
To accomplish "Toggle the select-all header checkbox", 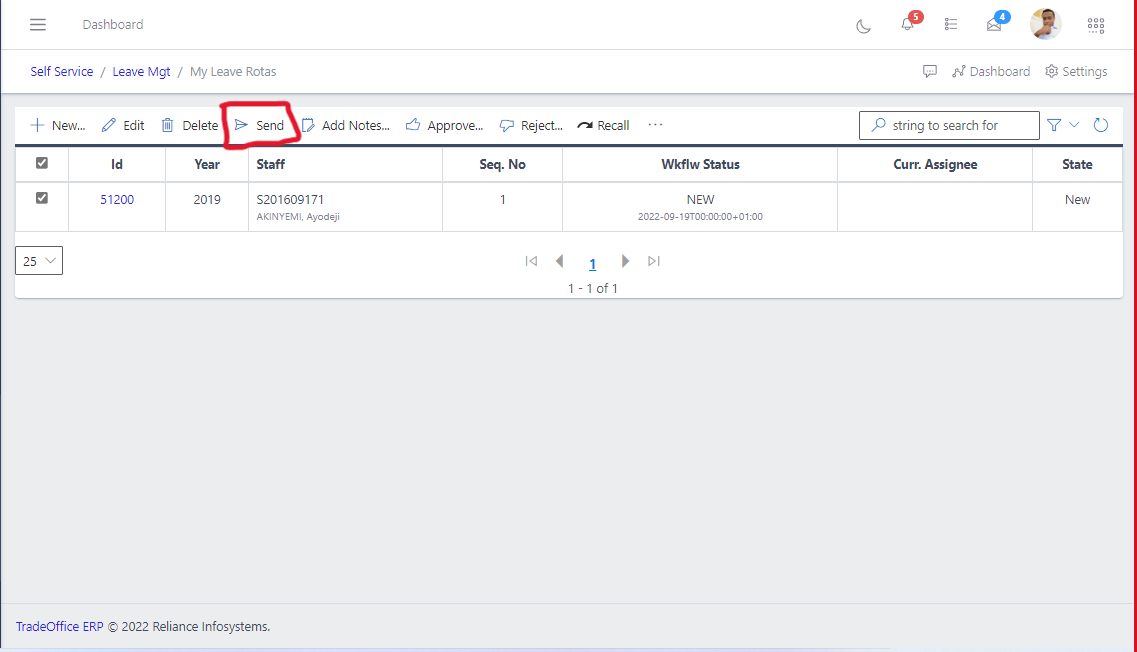I will (x=42, y=163).
